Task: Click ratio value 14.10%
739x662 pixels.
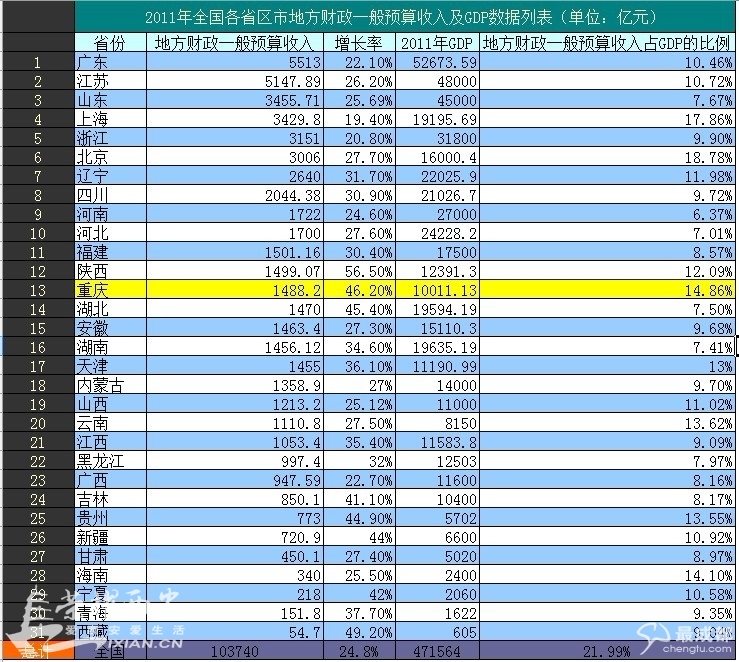Action: tap(607, 575)
